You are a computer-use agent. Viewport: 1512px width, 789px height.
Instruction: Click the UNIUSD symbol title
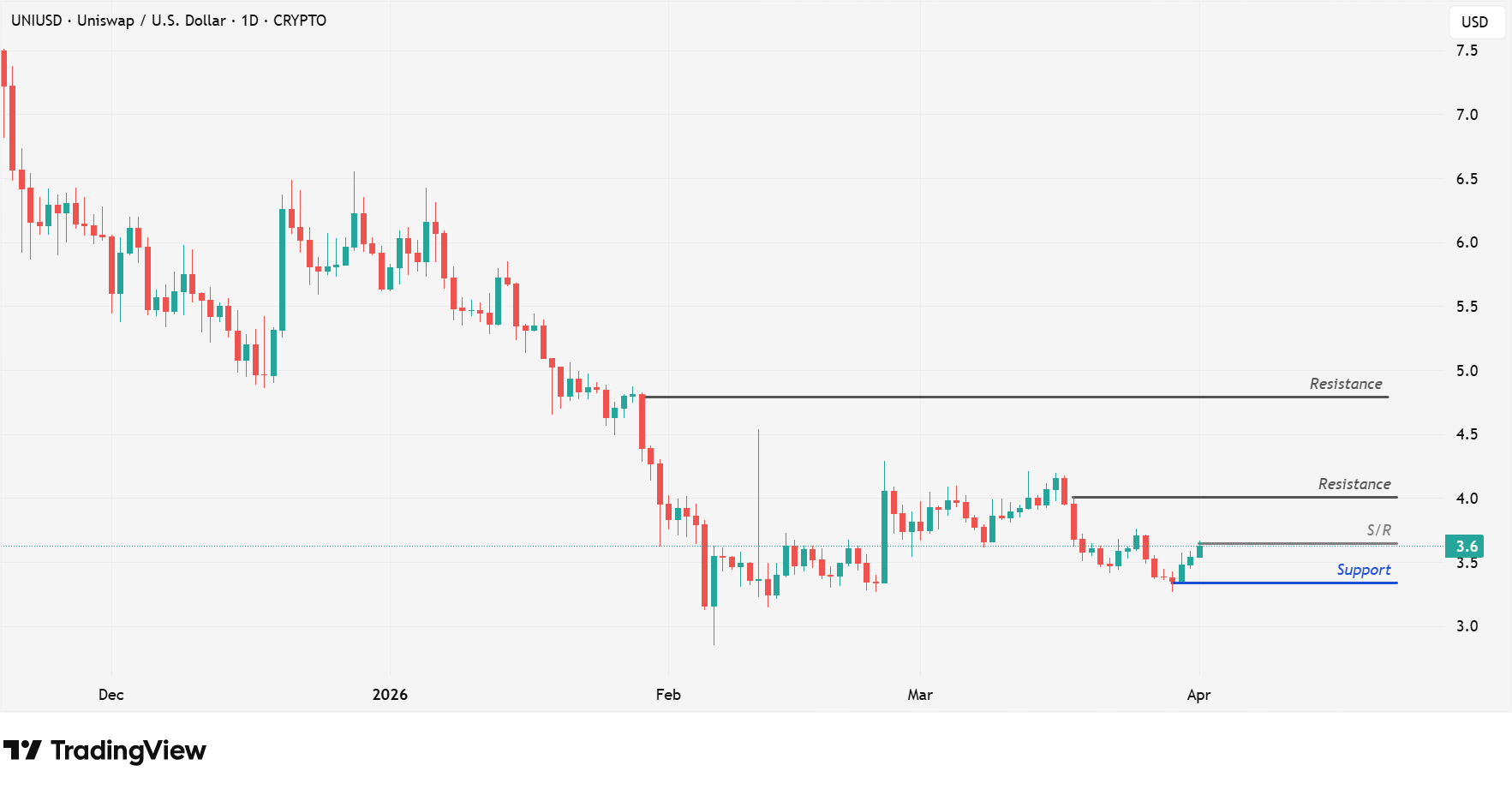[36, 21]
